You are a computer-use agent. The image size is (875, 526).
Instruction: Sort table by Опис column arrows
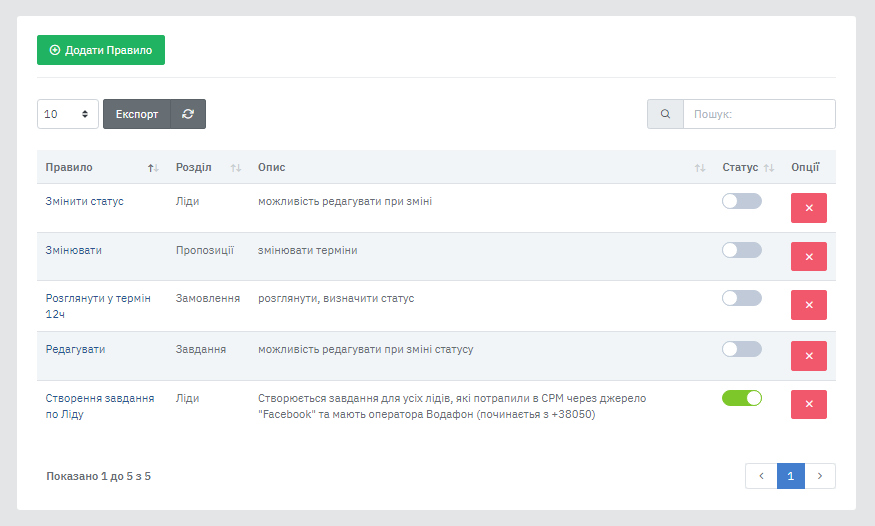pyautogui.click(x=700, y=168)
